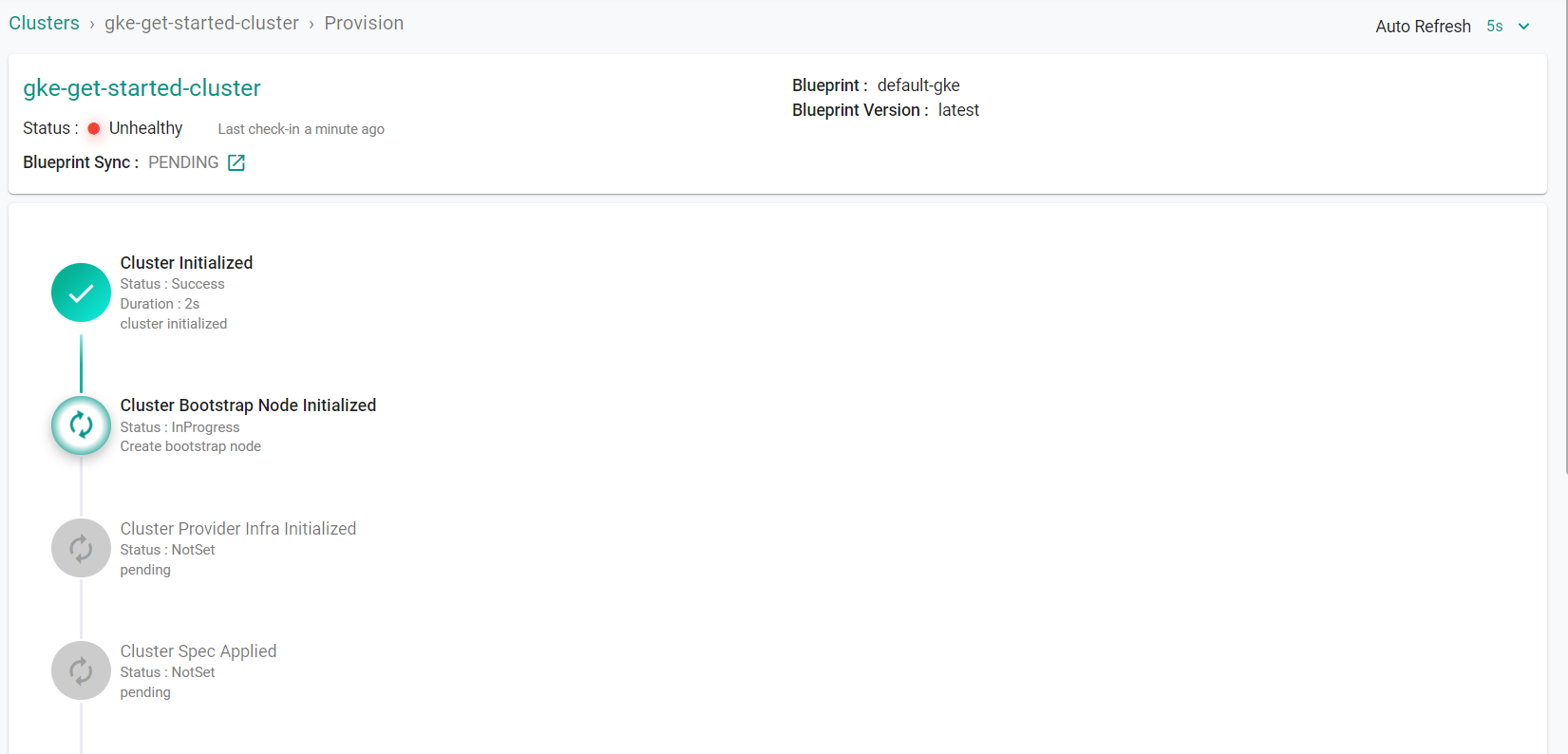Click 'Duration : 2s' text

coord(160,304)
